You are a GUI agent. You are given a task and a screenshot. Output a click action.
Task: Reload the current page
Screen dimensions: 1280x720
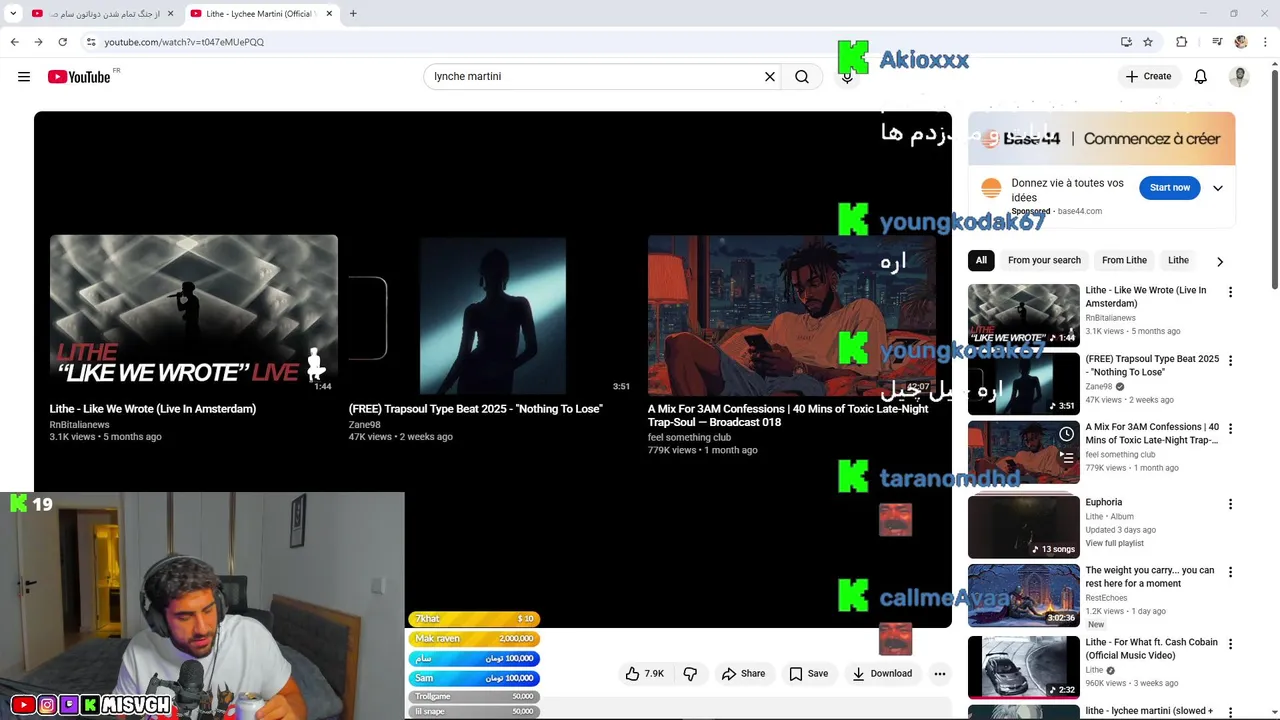click(62, 42)
